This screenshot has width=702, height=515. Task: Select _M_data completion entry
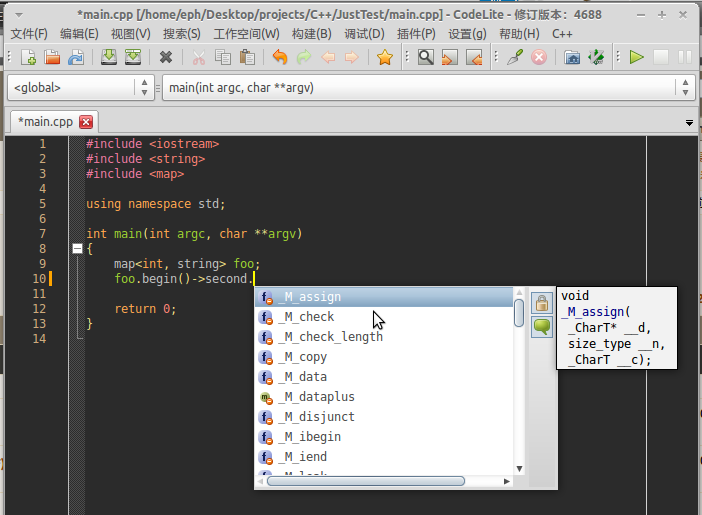(384, 377)
